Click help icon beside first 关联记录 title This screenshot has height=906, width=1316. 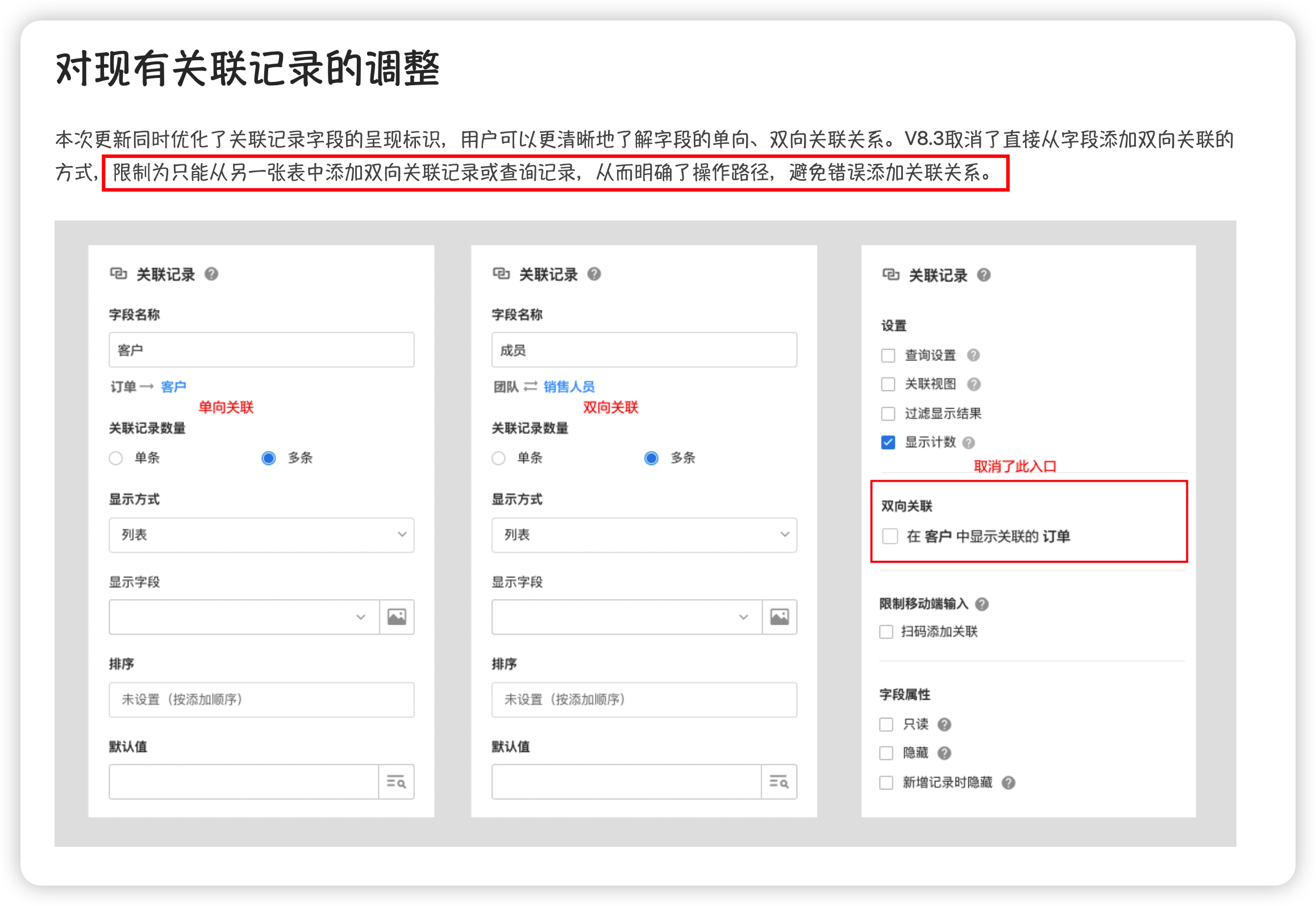click(x=211, y=275)
